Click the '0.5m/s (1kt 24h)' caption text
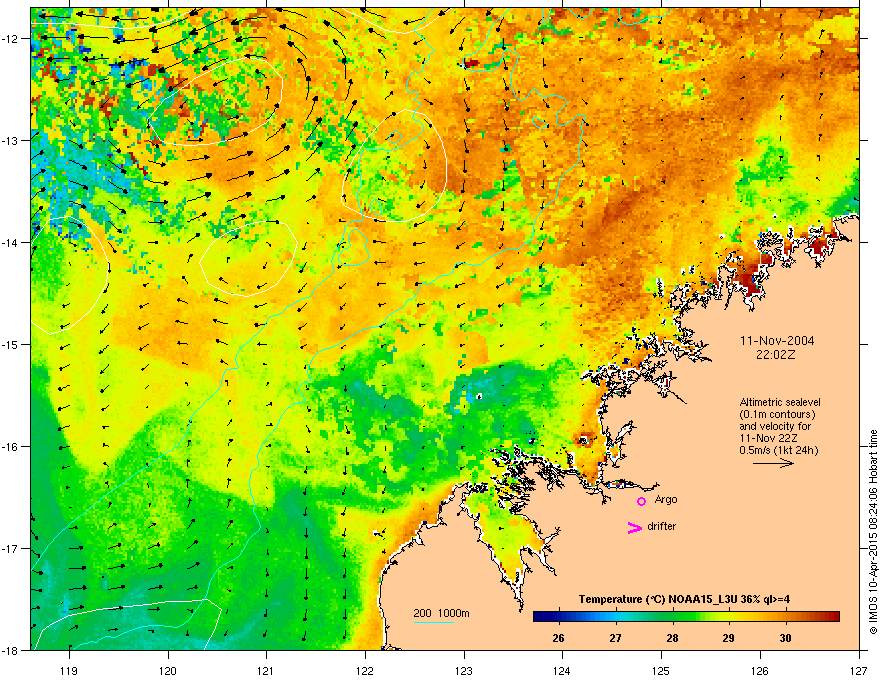Viewport: 880px width, 680px height. (779, 450)
